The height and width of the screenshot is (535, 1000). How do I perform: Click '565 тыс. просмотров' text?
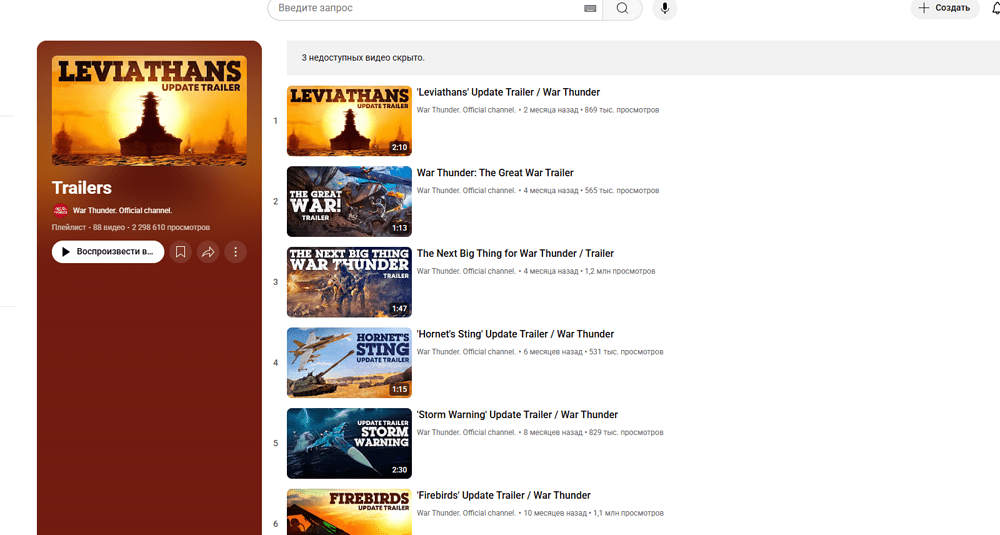[x=622, y=191]
